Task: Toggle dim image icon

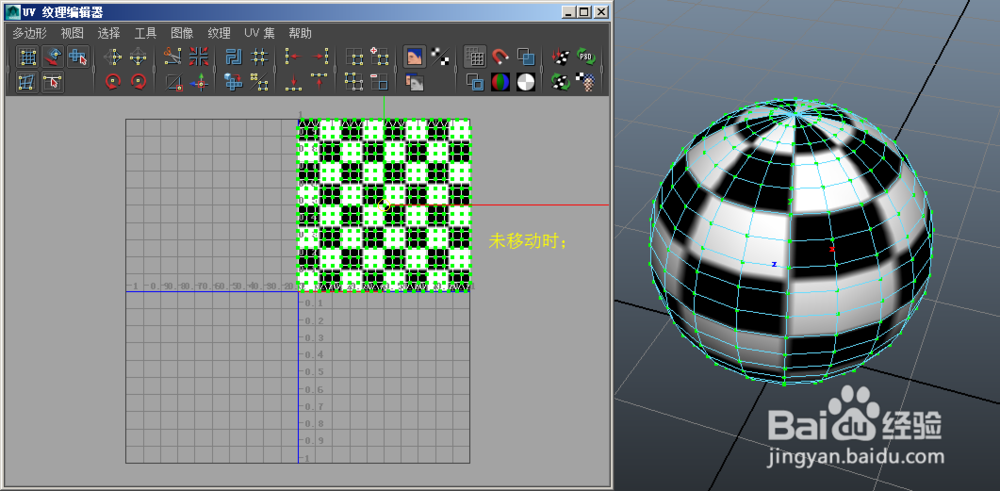Action: [415, 81]
